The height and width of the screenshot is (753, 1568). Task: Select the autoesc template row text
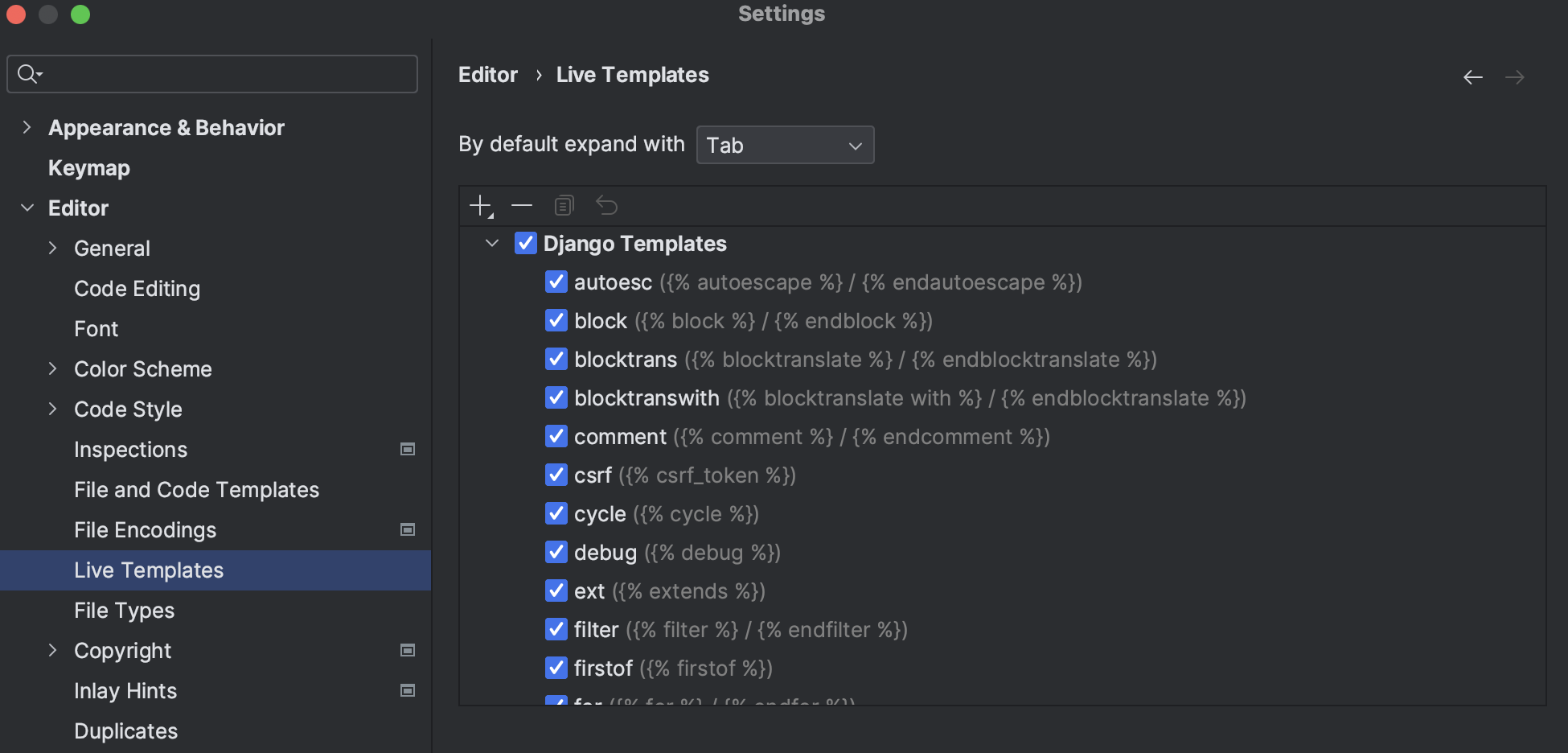[827, 282]
